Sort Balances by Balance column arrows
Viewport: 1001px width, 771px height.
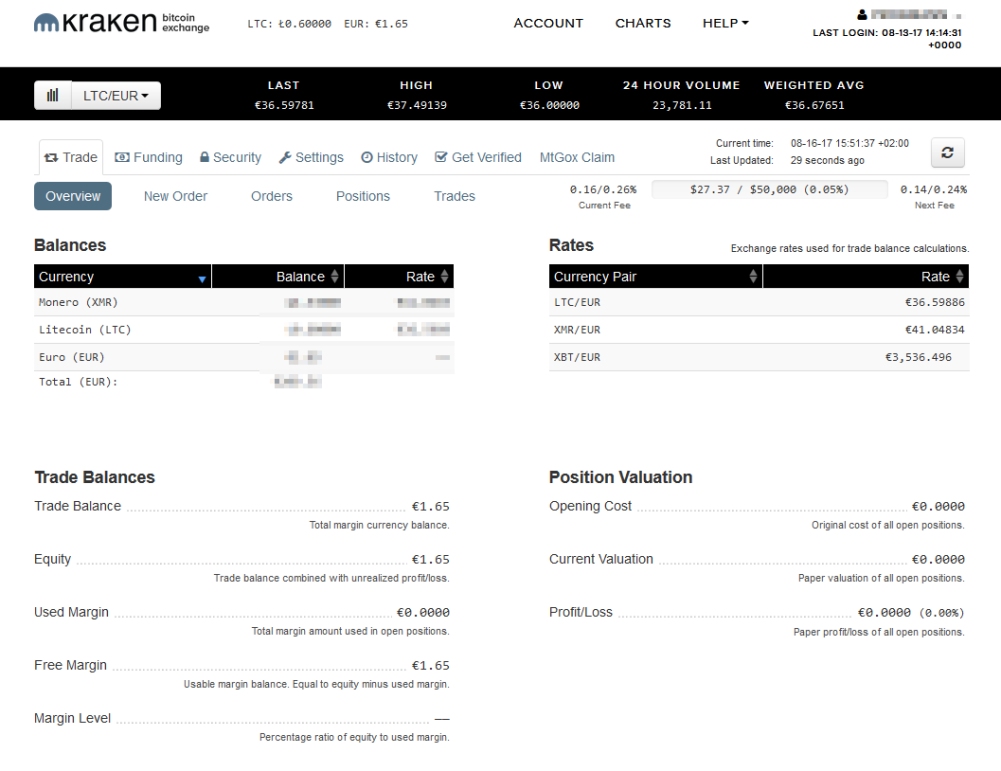pyautogui.click(x=335, y=276)
